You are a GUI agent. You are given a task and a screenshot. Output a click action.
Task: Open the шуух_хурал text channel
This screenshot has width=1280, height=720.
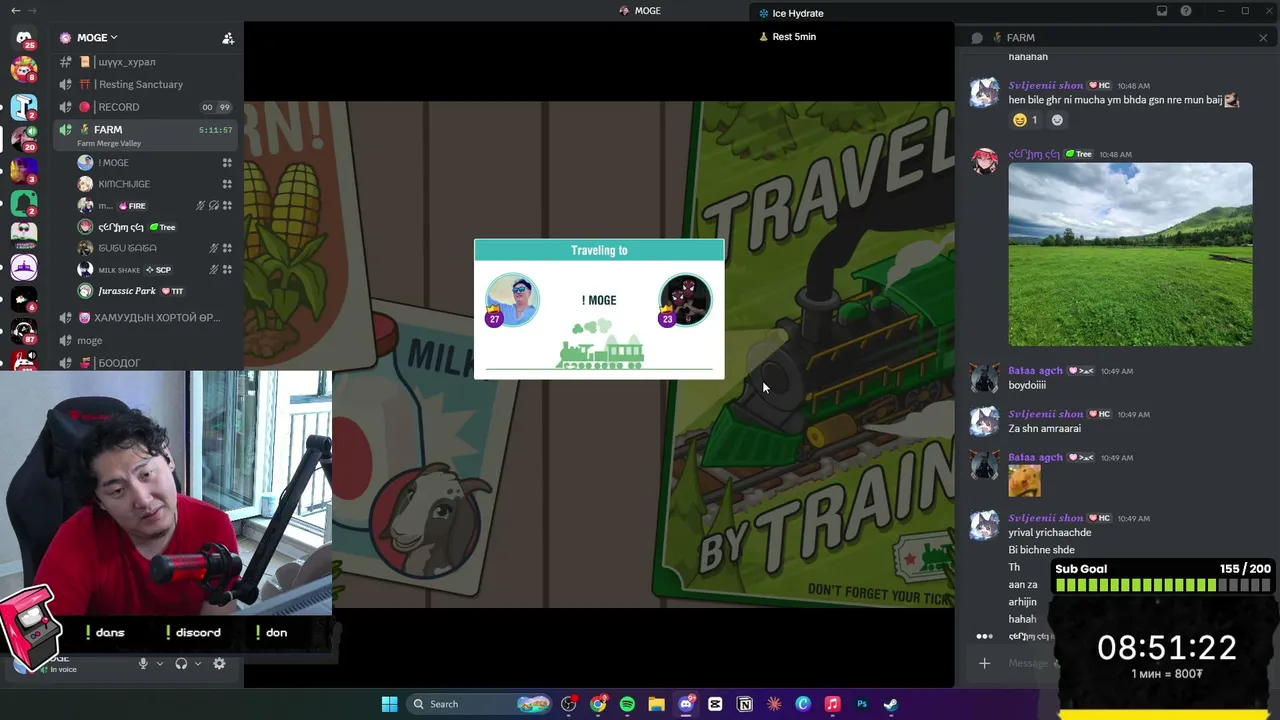pyautogui.click(x=126, y=62)
